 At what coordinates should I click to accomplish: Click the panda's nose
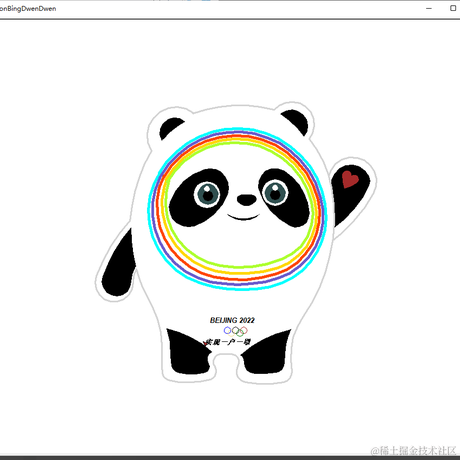point(247,200)
